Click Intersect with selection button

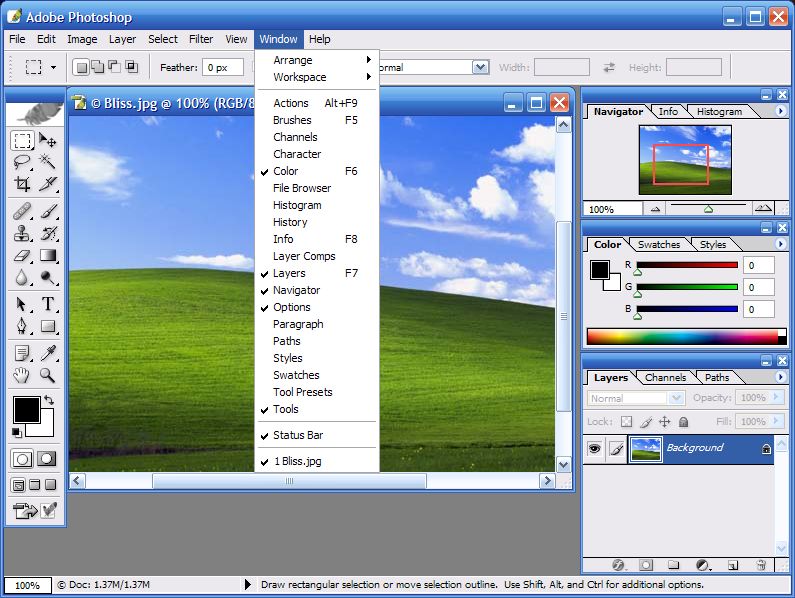pos(131,67)
